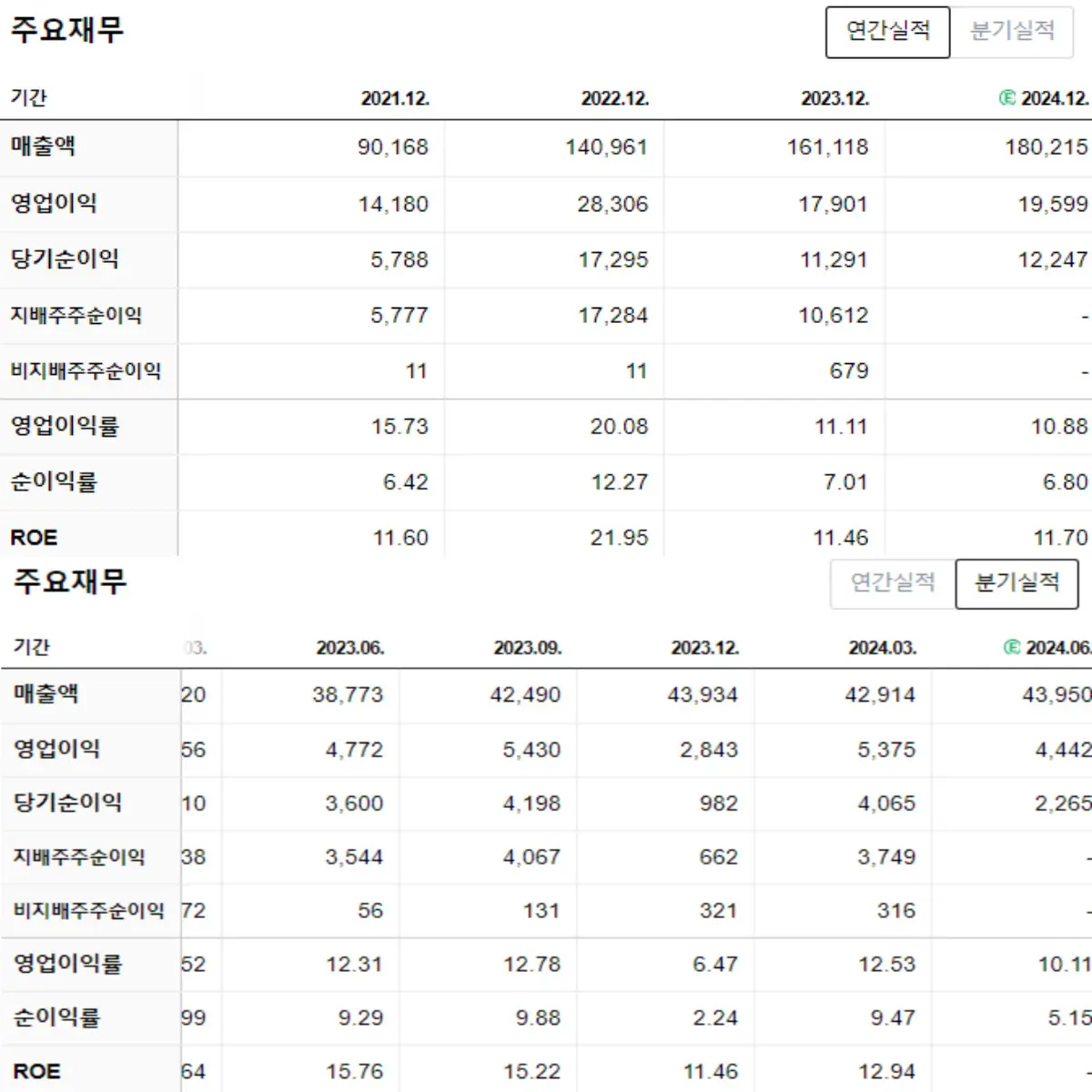Click the 2024.12. column header

(1055, 98)
